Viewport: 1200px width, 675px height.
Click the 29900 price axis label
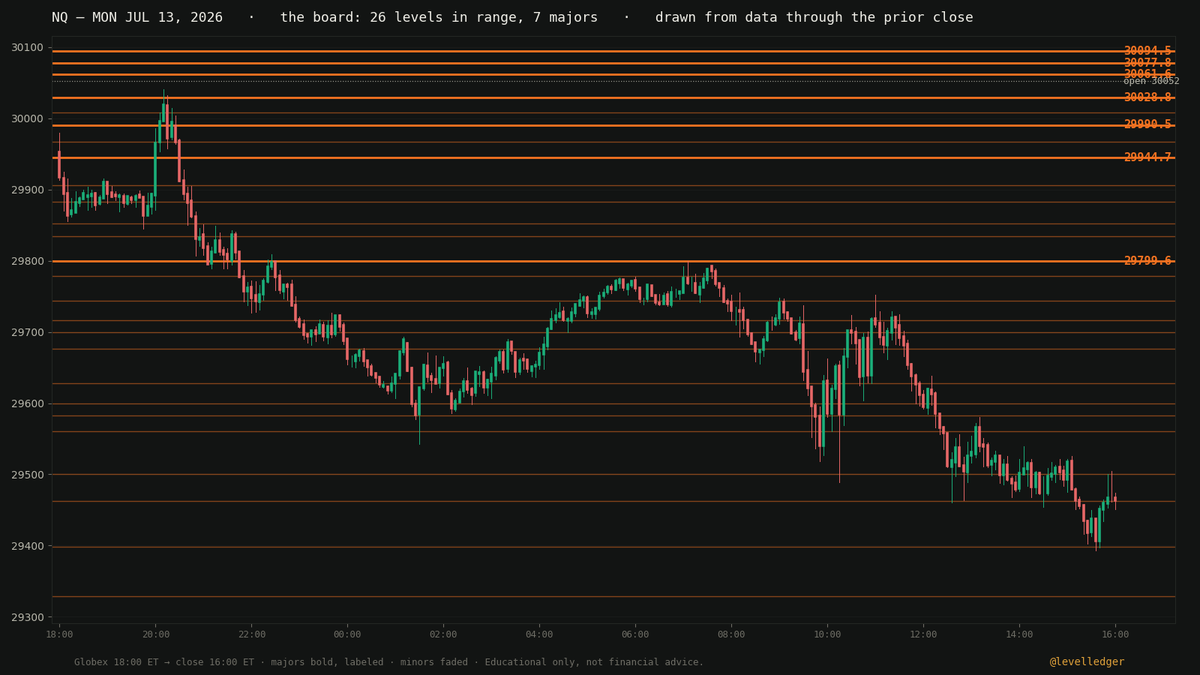(27, 190)
